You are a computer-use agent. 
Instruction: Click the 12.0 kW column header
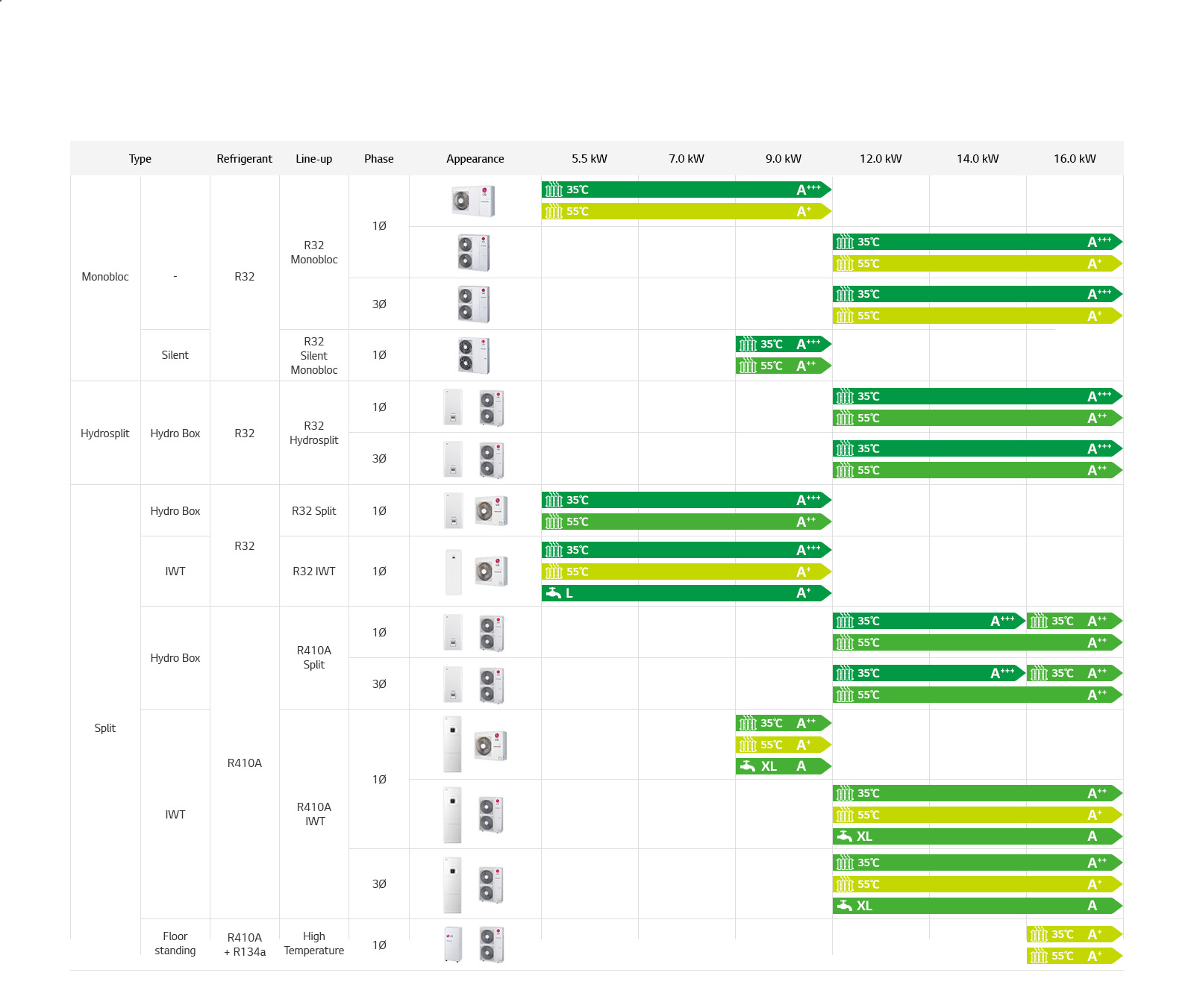pyautogui.click(x=881, y=159)
